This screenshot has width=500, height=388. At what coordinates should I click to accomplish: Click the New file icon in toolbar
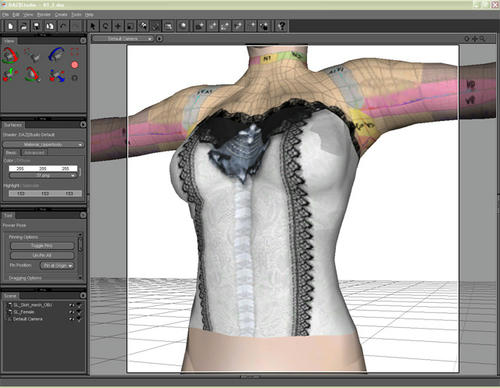(x=10, y=26)
